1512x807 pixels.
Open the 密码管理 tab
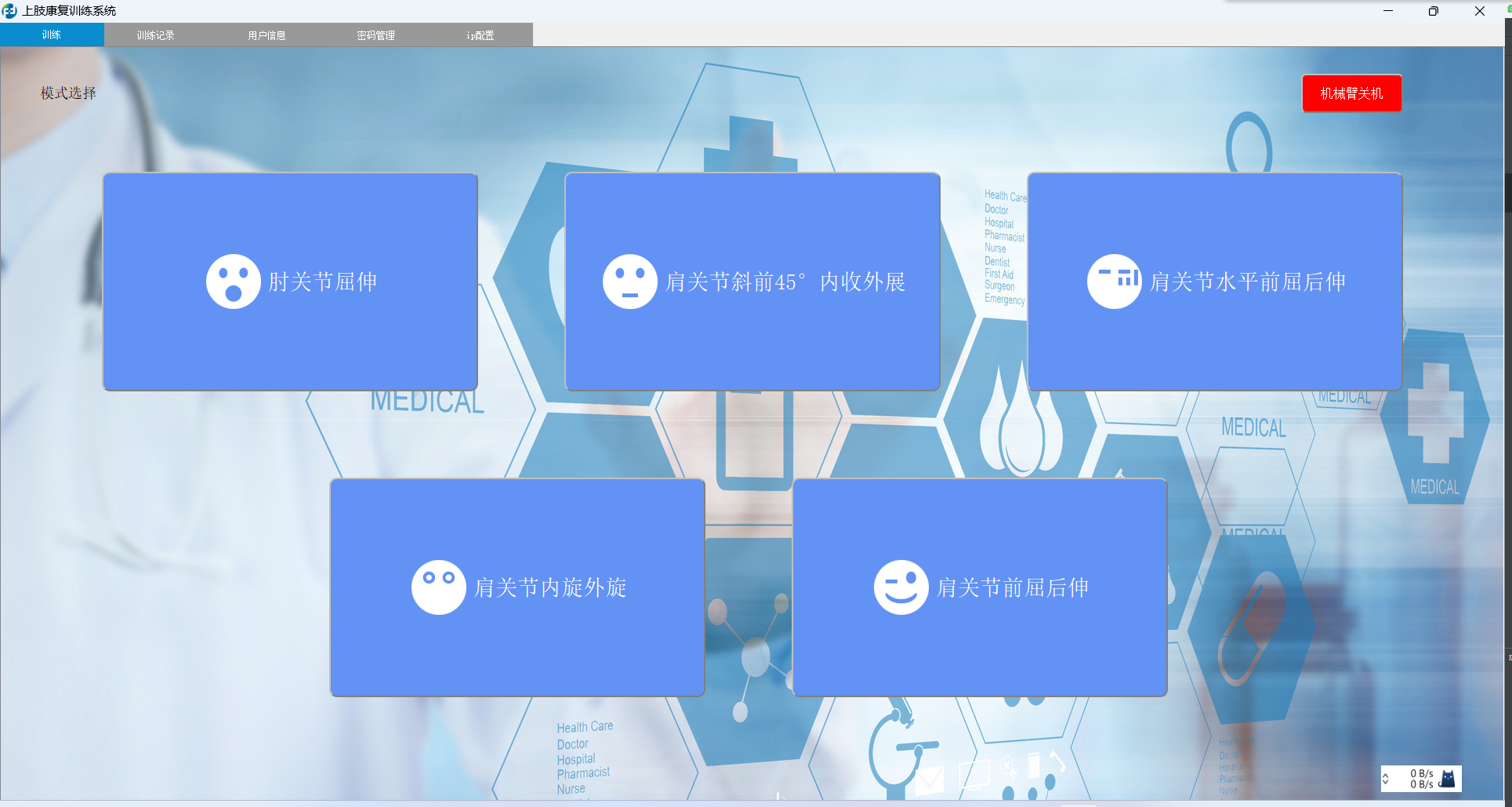pyautogui.click(x=375, y=35)
